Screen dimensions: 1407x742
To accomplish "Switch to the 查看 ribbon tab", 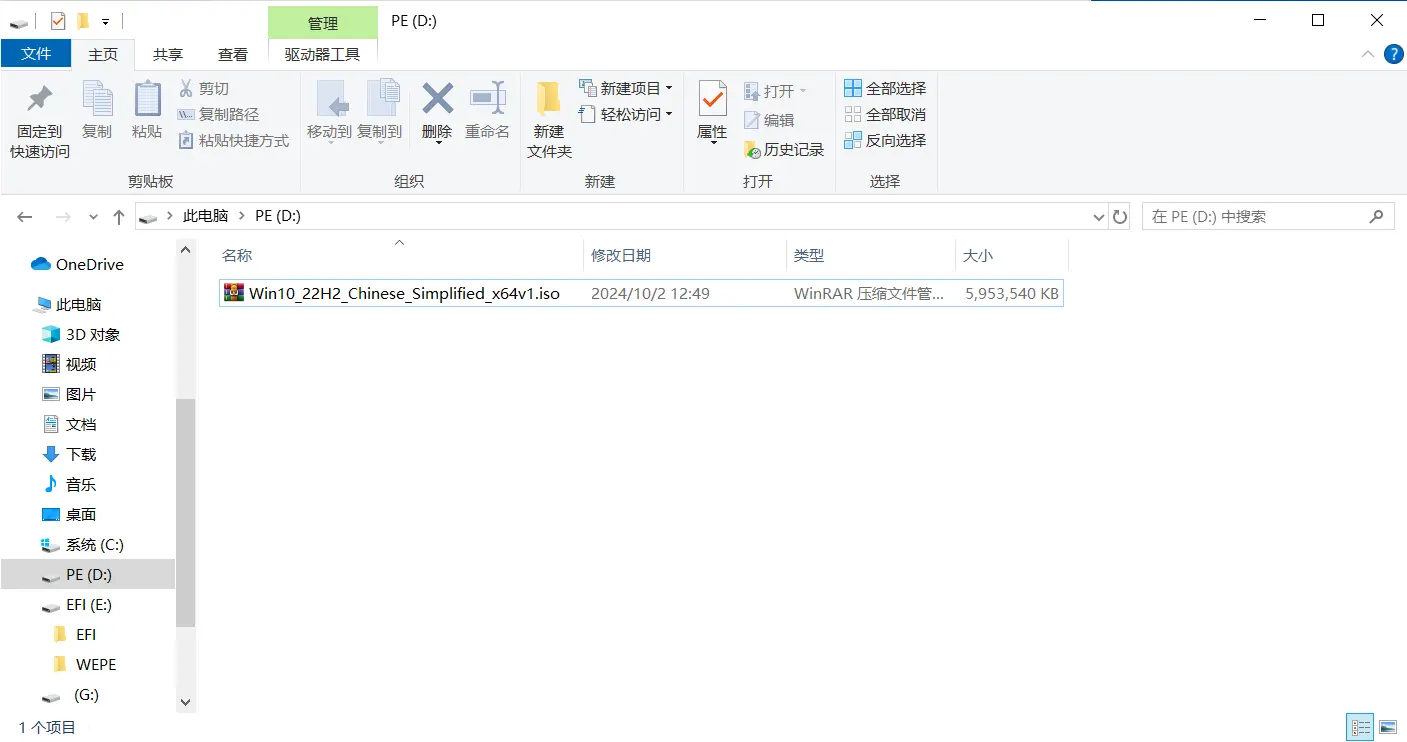I will pyautogui.click(x=233, y=54).
